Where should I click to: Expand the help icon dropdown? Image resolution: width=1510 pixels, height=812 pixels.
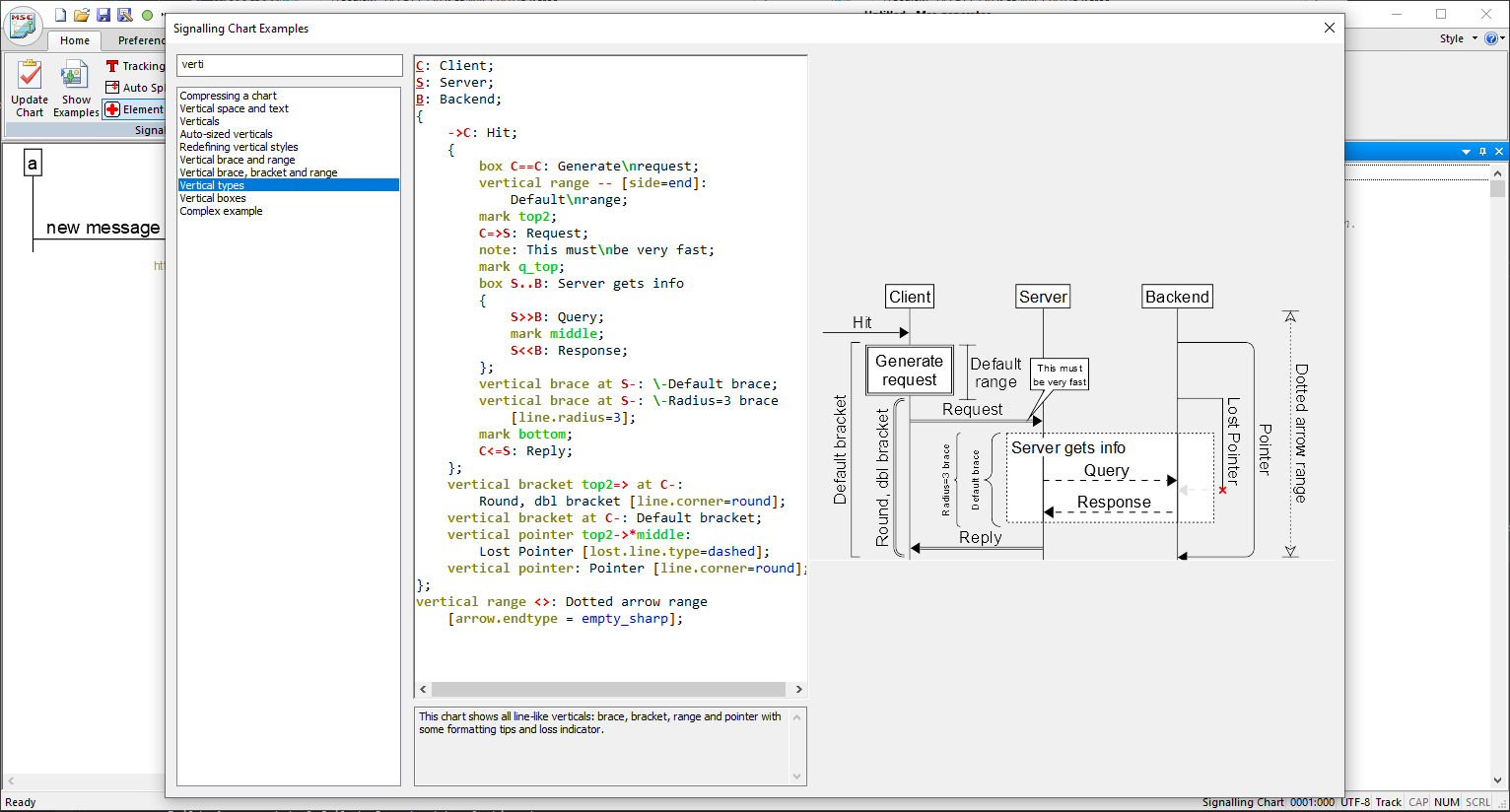pos(1502,39)
